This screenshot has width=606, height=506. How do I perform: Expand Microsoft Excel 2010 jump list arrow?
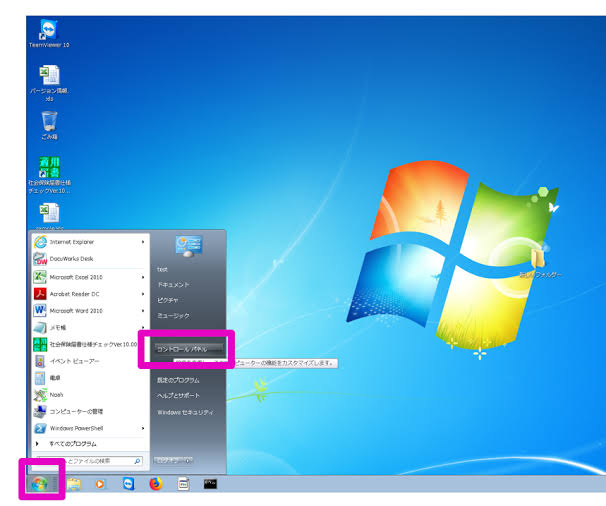tap(143, 277)
